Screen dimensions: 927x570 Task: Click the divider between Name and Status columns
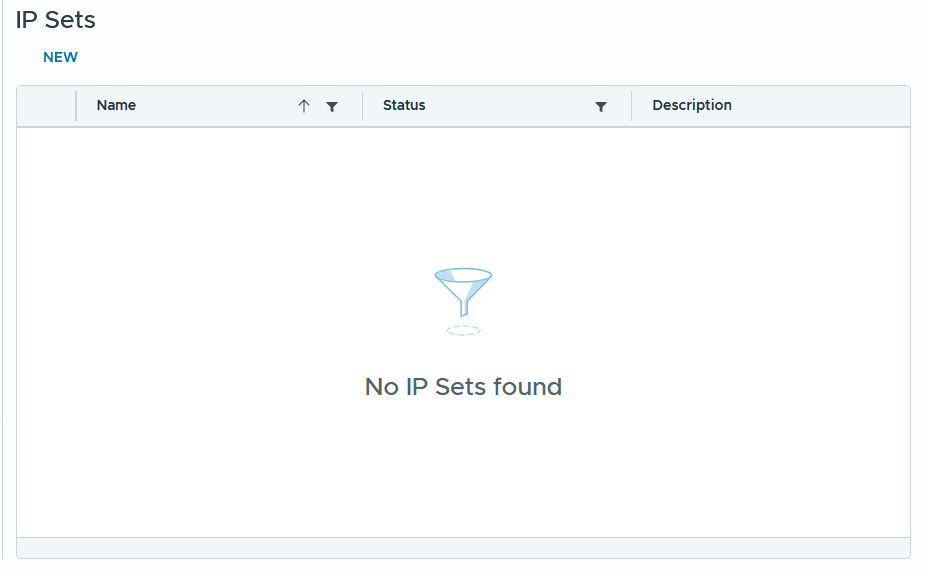(362, 106)
